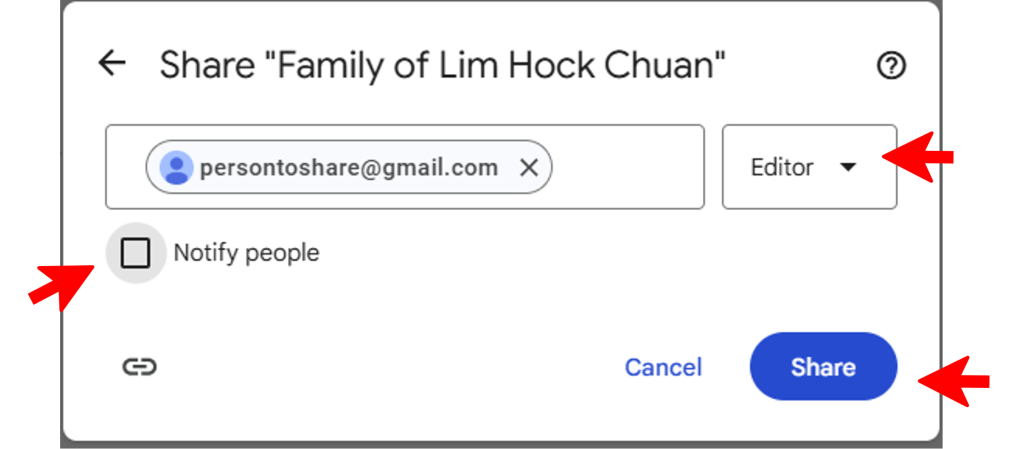Click the copy link chain icon
The height and width of the screenshot is (449, 1024).
(x=139, y=367)
